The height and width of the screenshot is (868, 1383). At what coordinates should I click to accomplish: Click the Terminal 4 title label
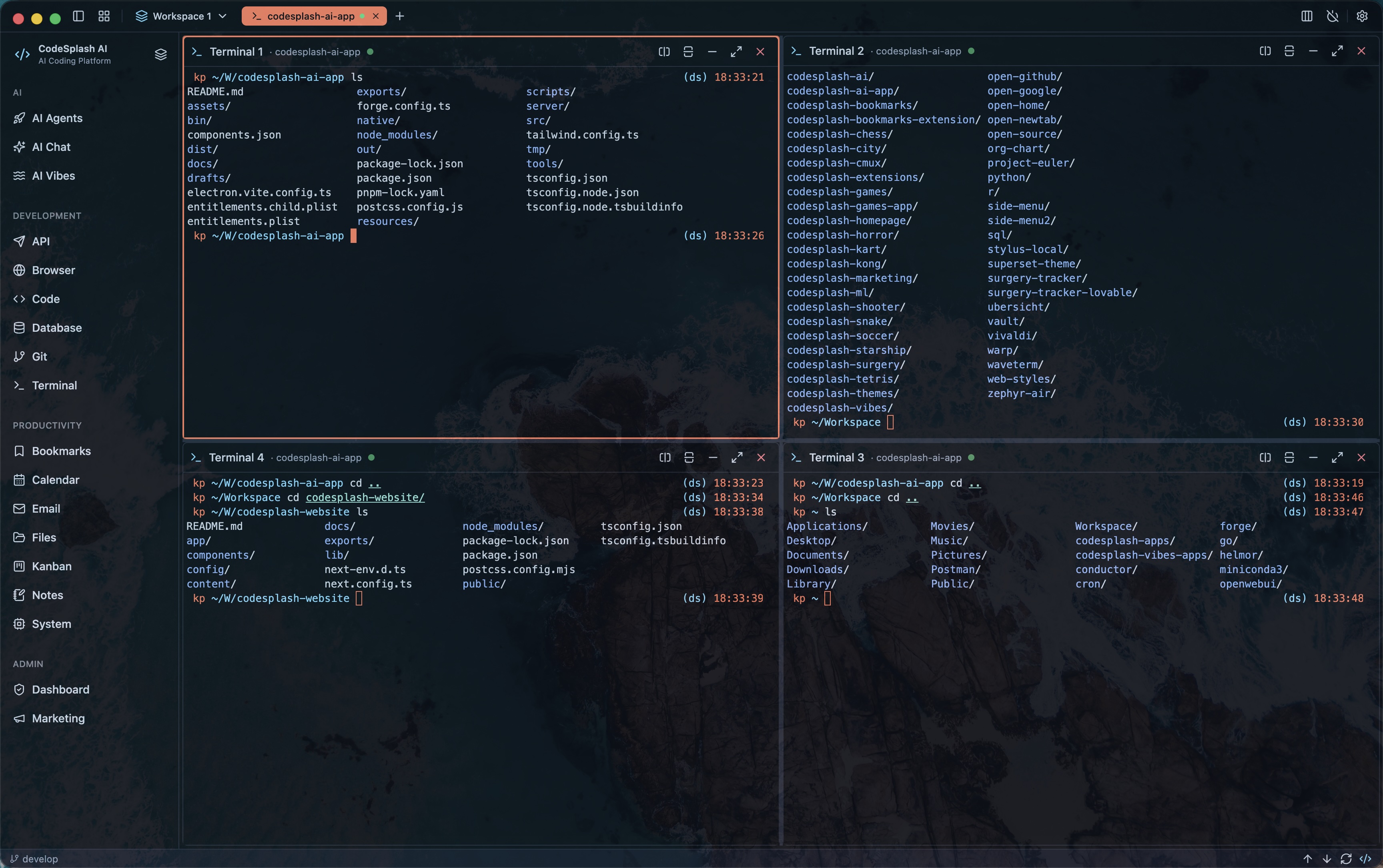click(x=236, y=457)
